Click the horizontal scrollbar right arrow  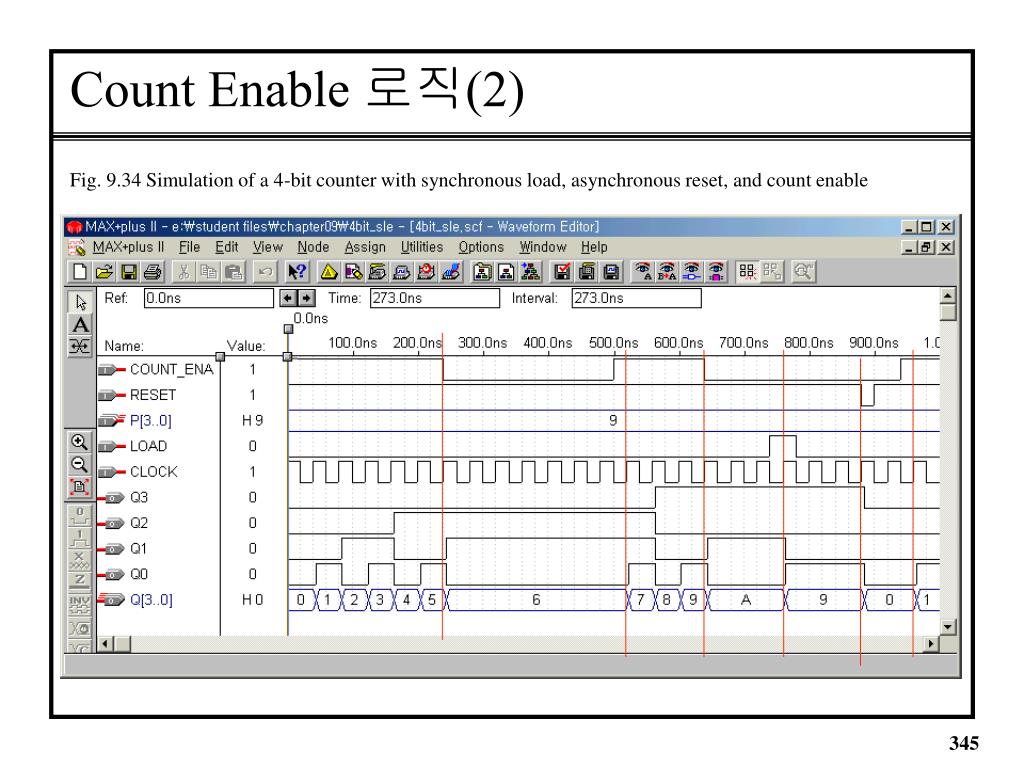tap(931, 645)
